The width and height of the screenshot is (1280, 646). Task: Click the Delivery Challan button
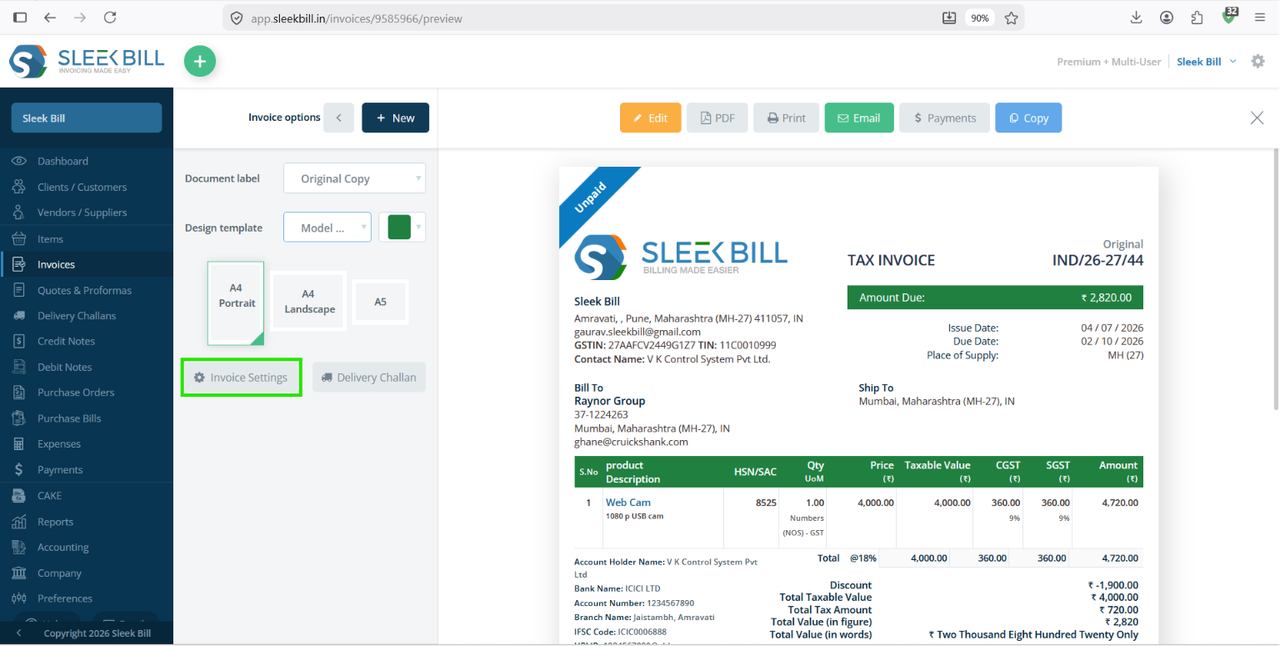click(x=369, y=377)
